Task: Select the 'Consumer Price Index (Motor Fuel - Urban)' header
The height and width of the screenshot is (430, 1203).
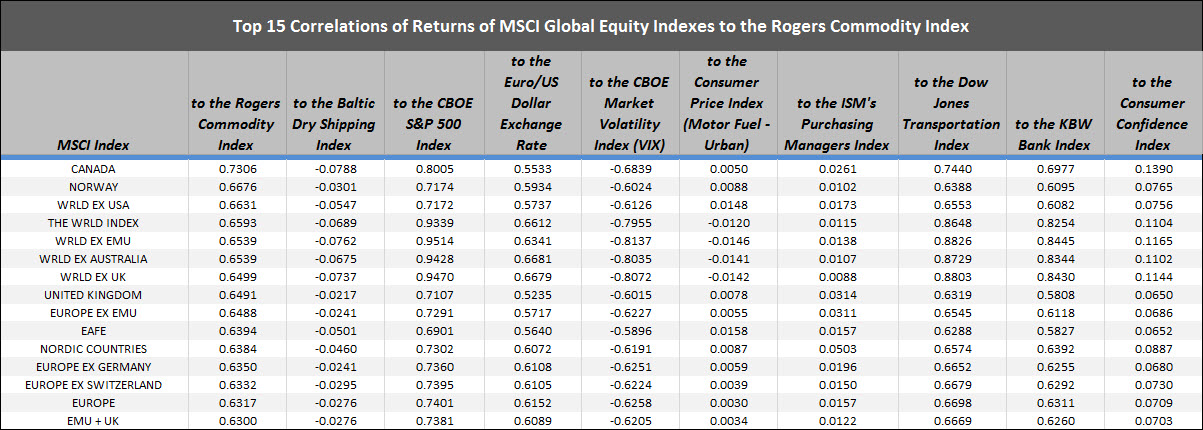Action: (x=727, y=103)
